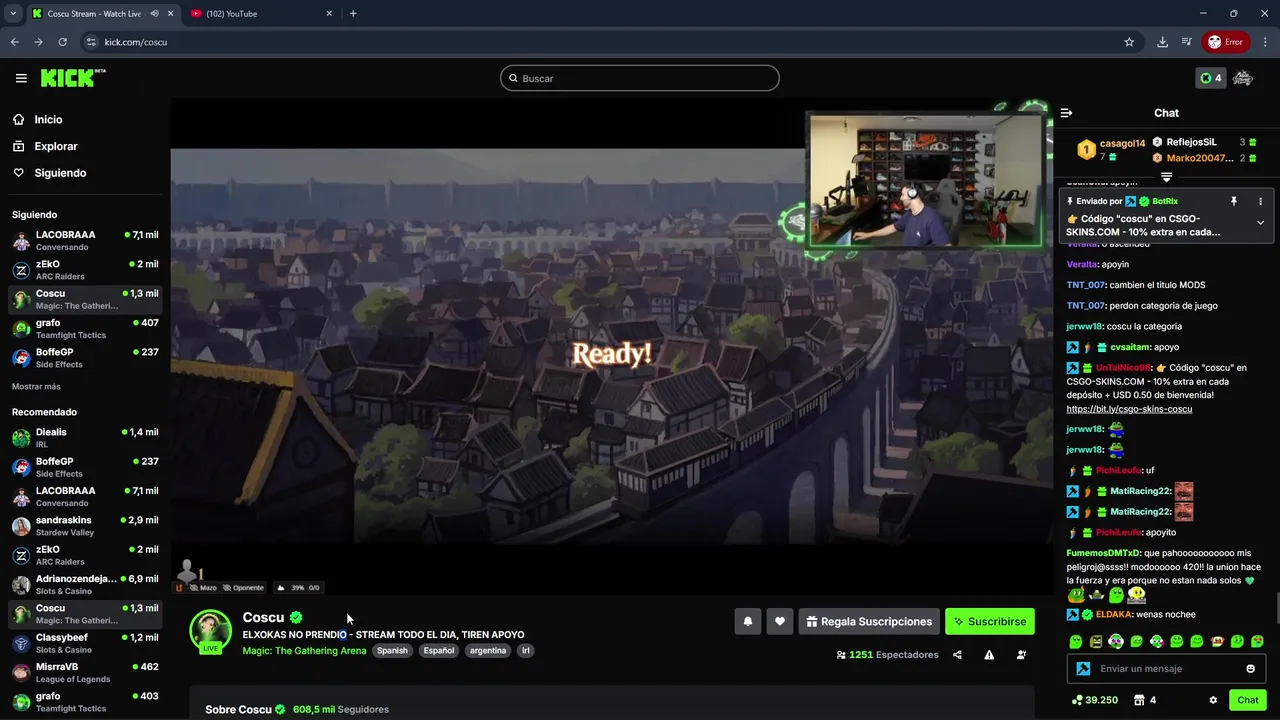Screen dimensions: 1280x720
Task: Open the csgo-skins-coscu link in chat
Action: pos(1129,409)
